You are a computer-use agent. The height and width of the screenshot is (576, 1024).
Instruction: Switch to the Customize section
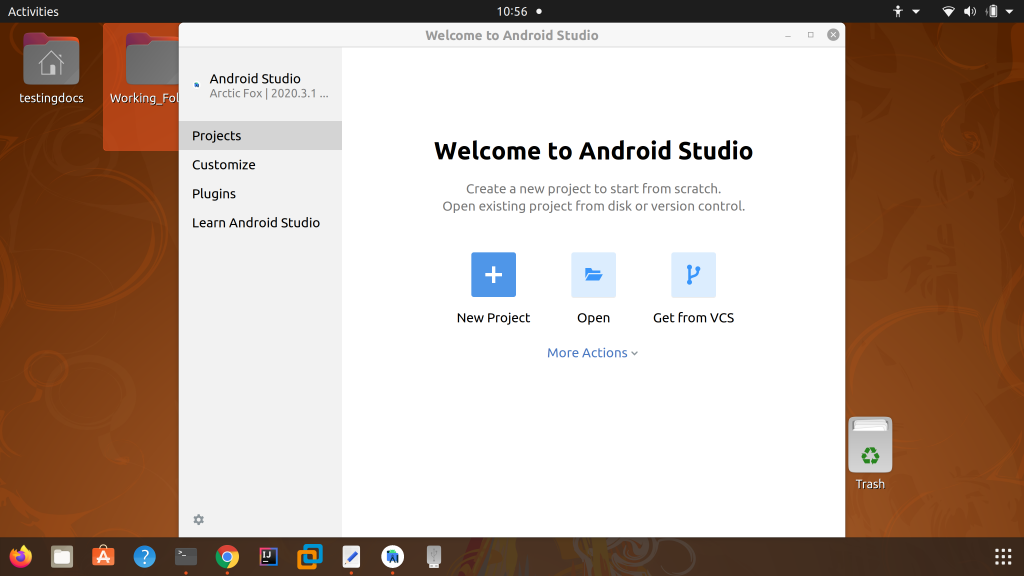pyautogui.click(x=223, y=164)
